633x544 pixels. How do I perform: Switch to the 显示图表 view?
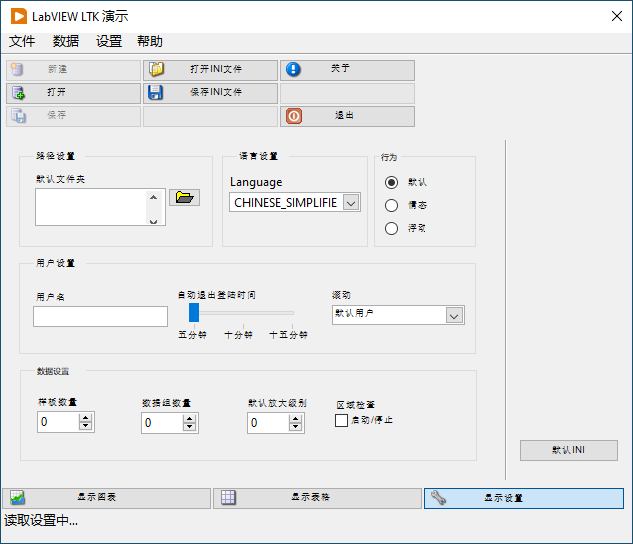point(107,498)
